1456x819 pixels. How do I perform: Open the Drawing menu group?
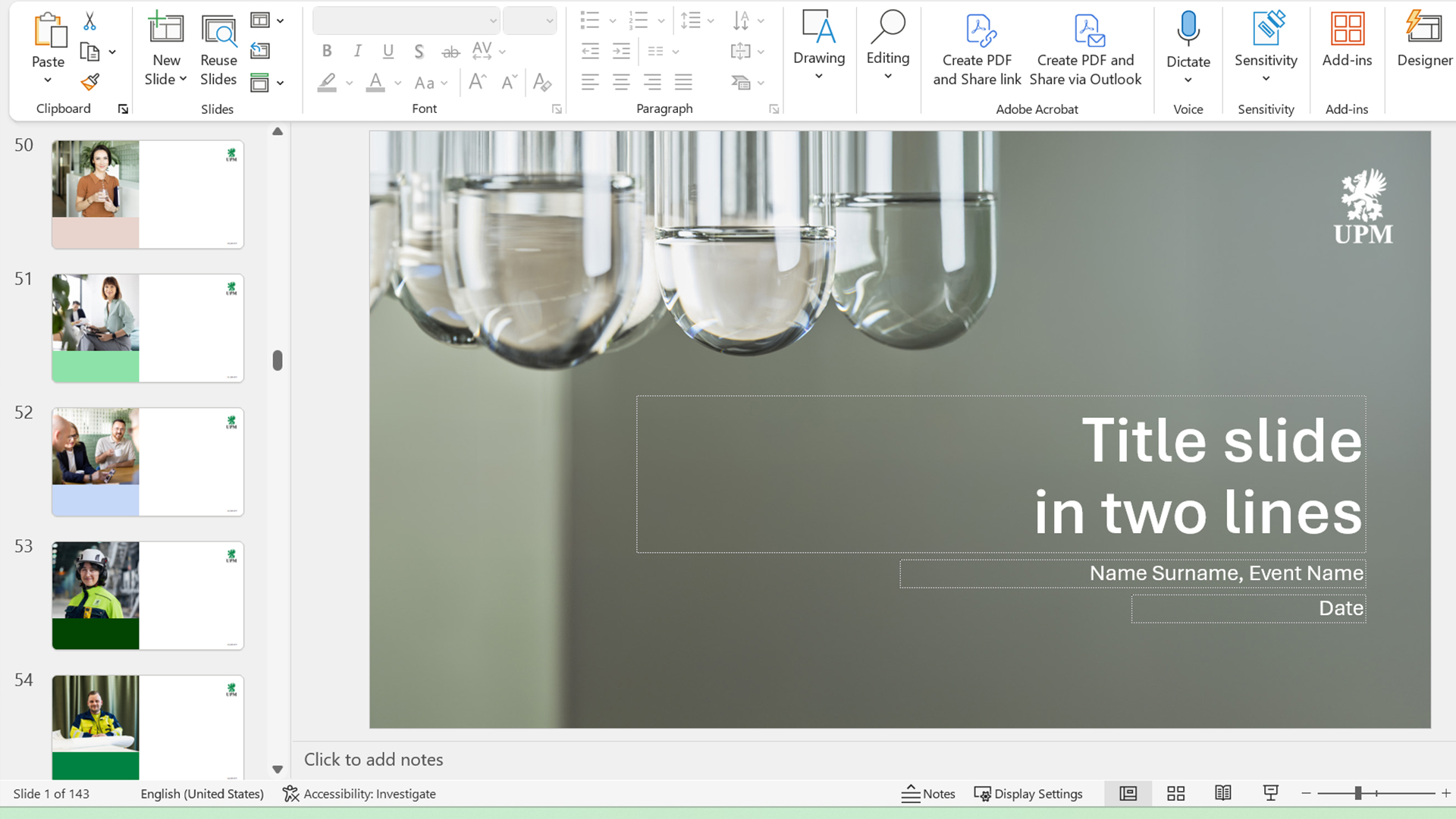click(x=819, y=45)
